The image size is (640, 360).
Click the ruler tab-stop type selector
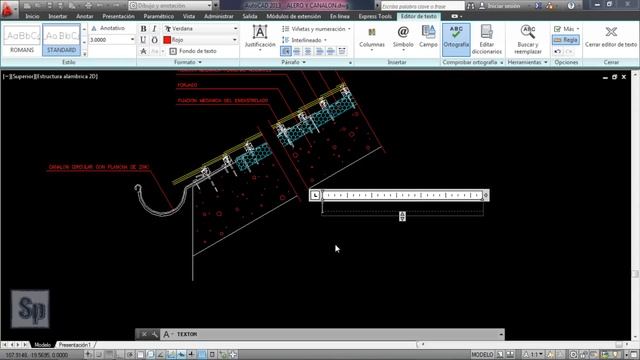pos(315,196)
